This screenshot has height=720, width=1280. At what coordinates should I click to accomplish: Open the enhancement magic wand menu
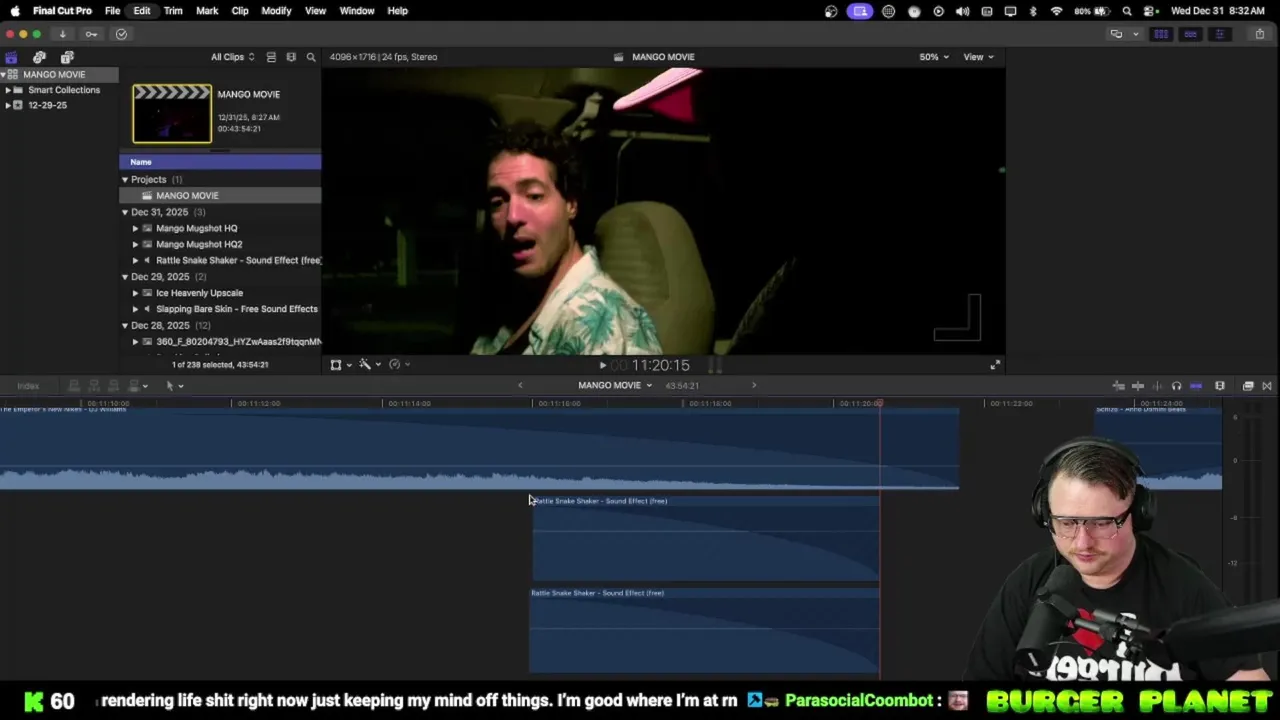369,365
